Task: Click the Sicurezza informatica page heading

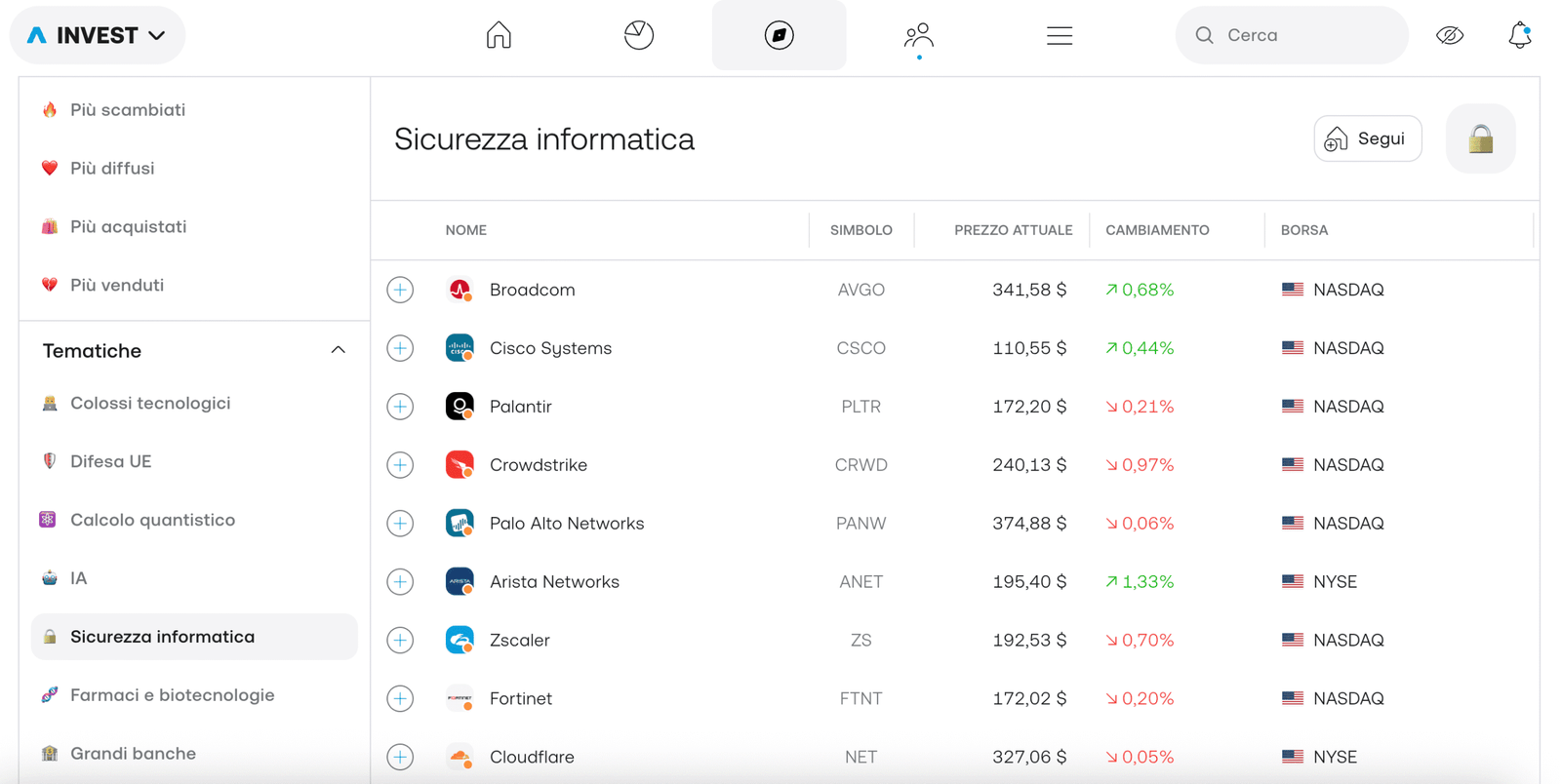Action: tap(544, 139)
